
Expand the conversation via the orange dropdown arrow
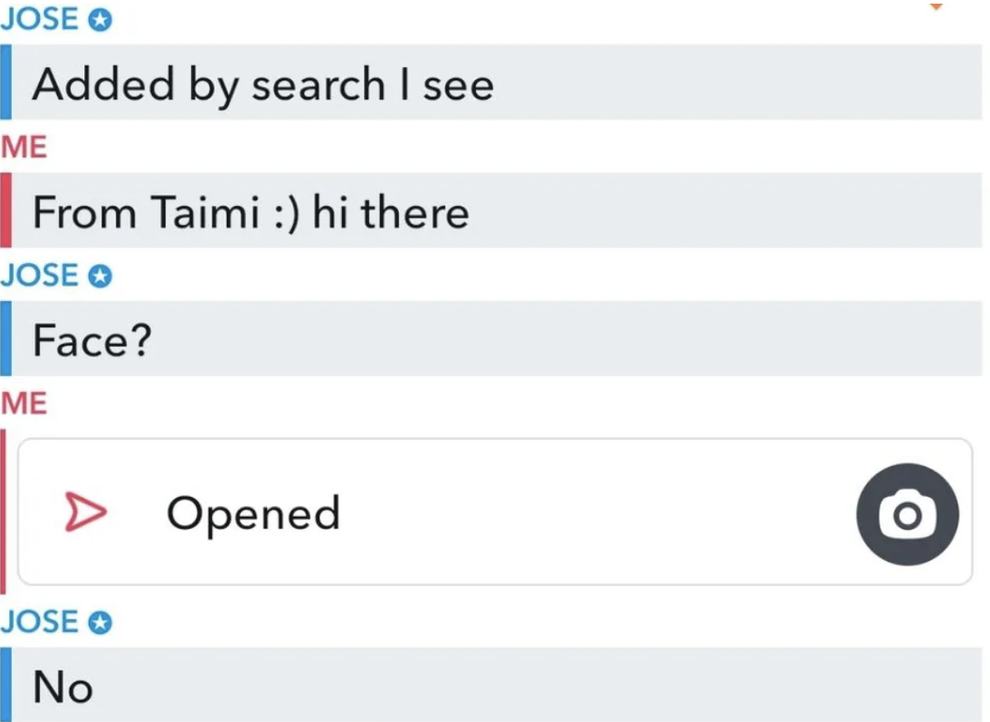[x=937, y=8]
